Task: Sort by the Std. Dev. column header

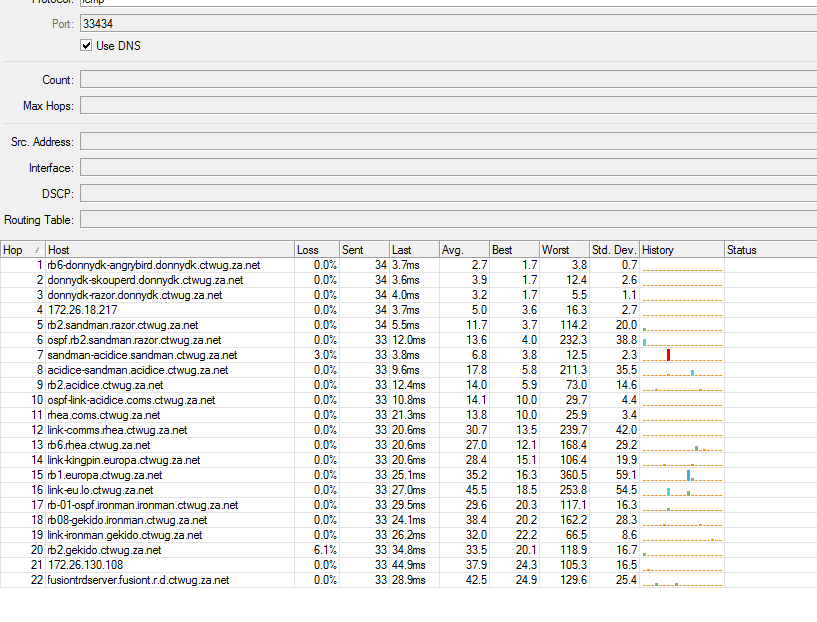Action: tap(614, 250)
